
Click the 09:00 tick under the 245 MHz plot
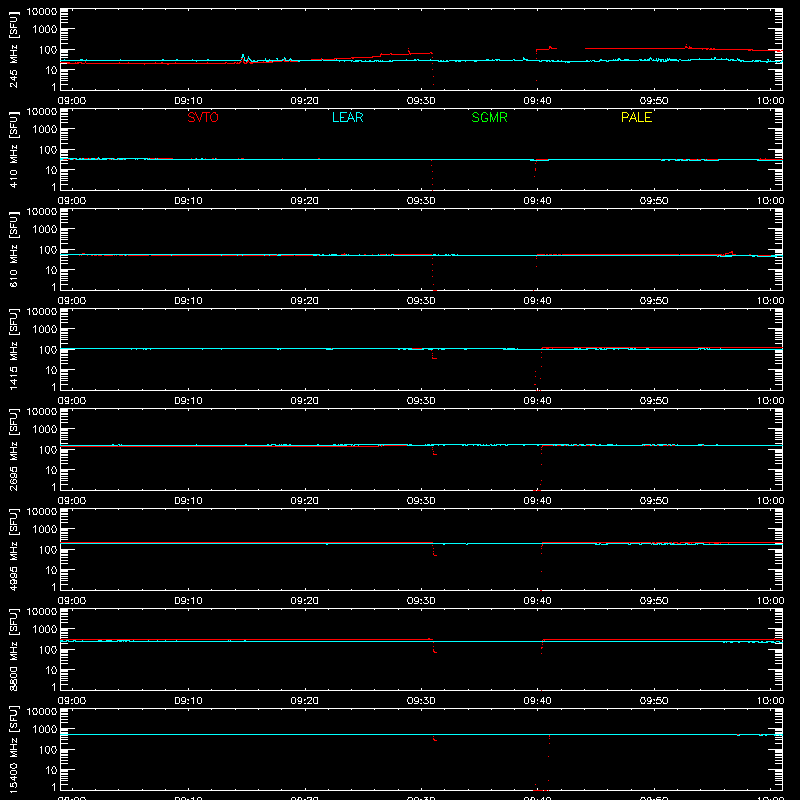(72, 101)
